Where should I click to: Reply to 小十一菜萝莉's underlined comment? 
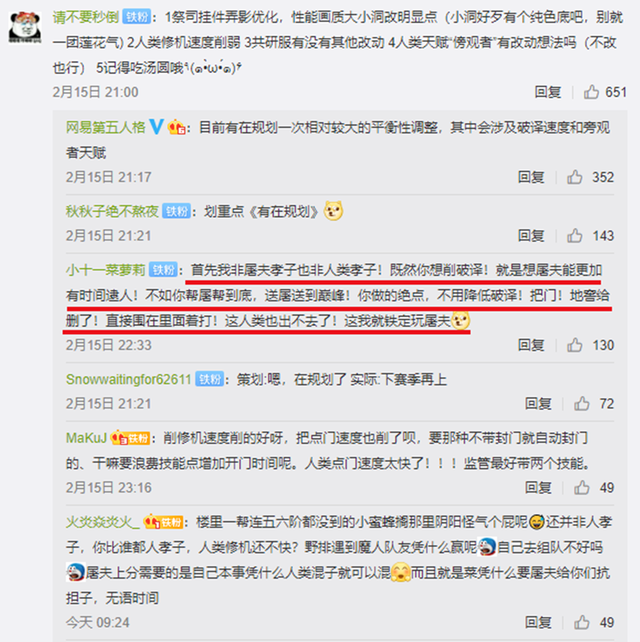pos(531,345)
